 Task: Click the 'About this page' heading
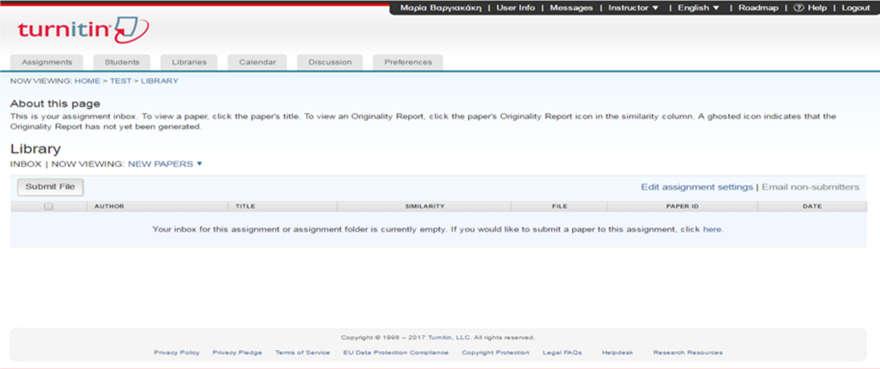[55, 104]
